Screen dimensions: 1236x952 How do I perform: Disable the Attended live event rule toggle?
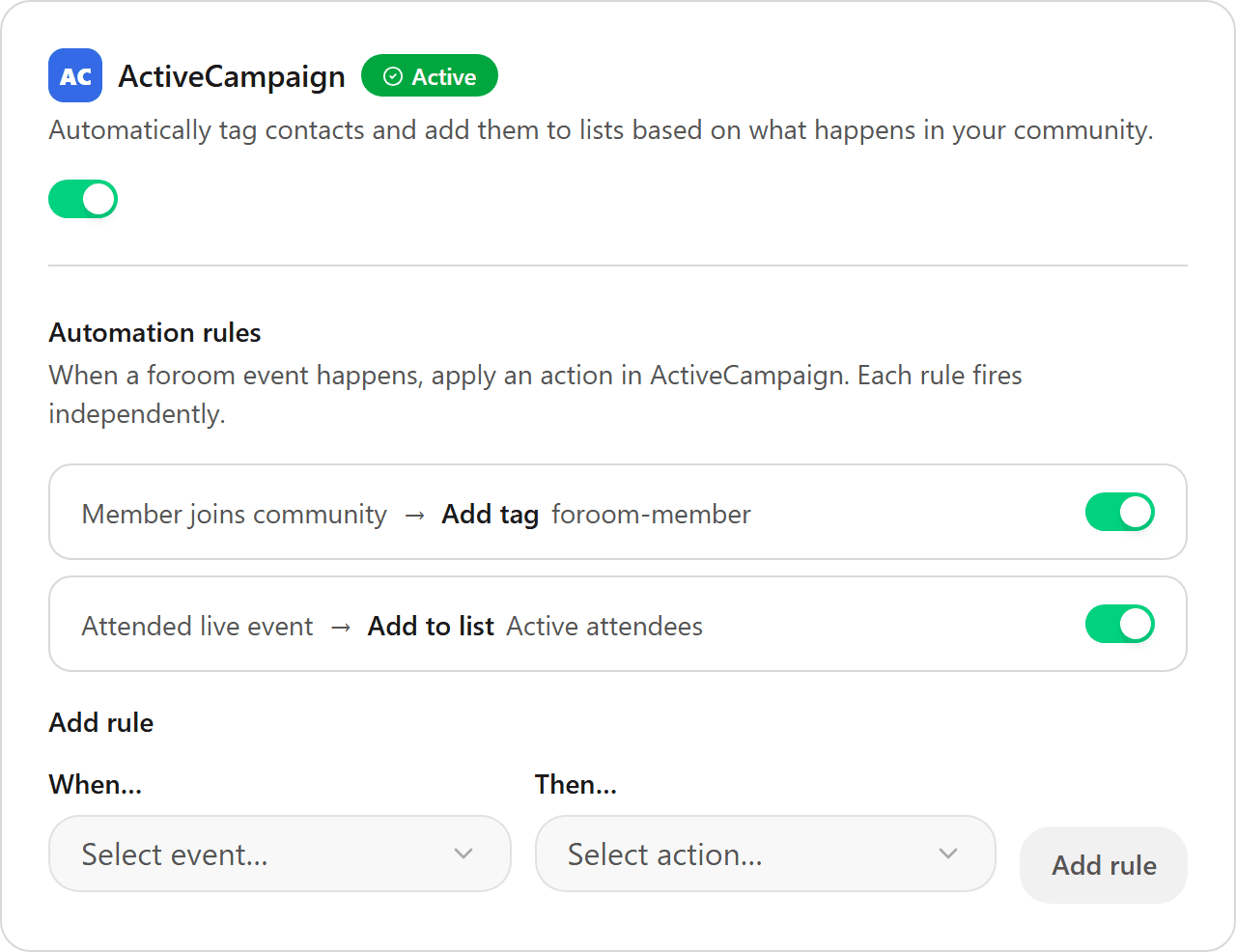[x=1120, y=624]
